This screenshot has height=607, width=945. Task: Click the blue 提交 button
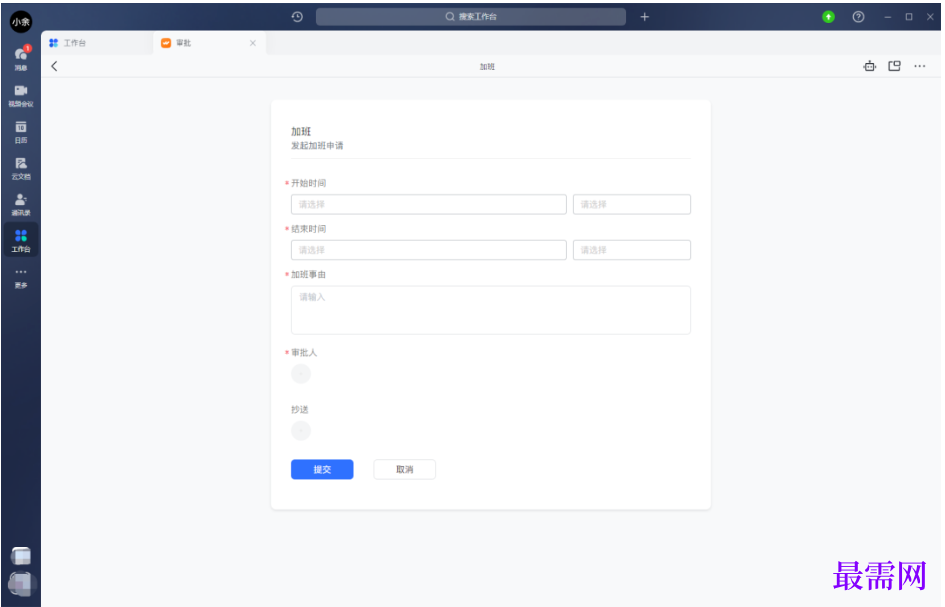coord(322,470)
